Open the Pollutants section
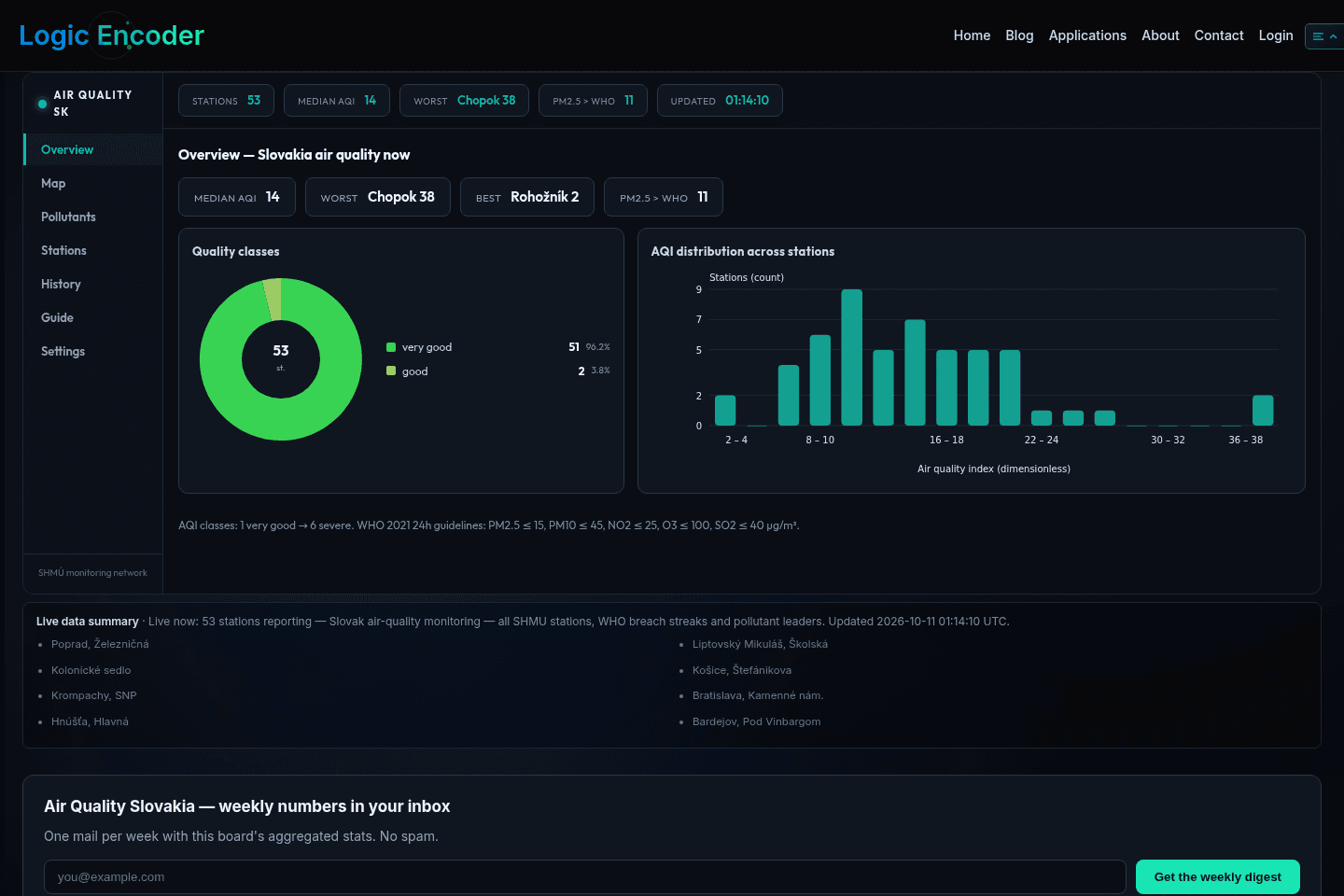The width and height of the screenshot is (1344, 896). (x=93, y=217)
